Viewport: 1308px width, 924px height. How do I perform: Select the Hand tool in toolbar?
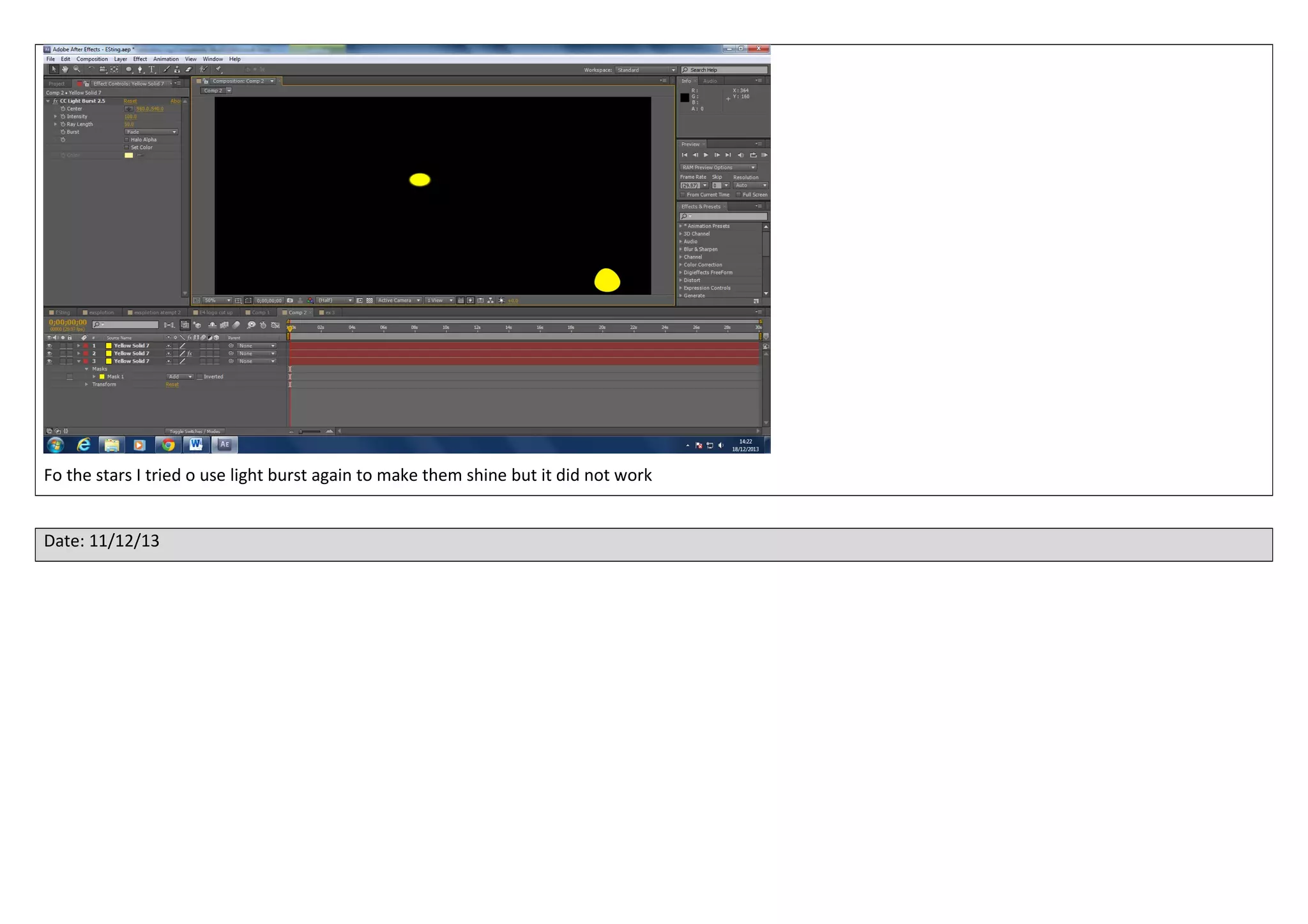[65, 70]
